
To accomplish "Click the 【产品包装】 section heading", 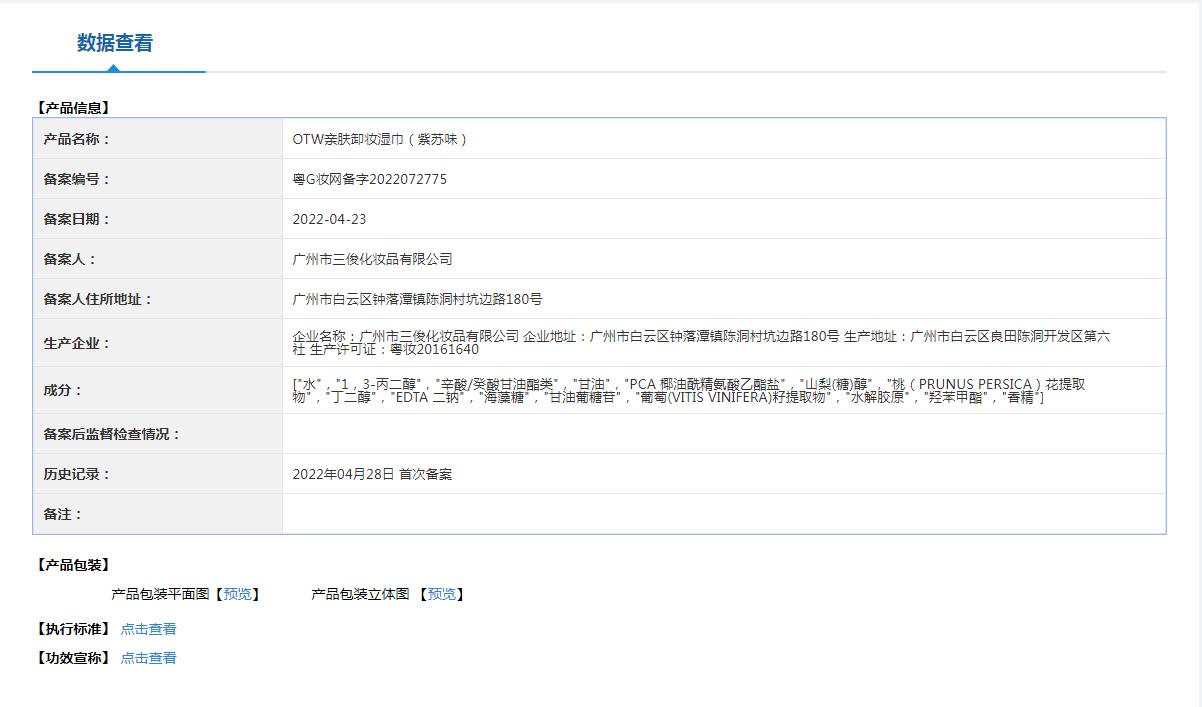I will click(73, 565).
